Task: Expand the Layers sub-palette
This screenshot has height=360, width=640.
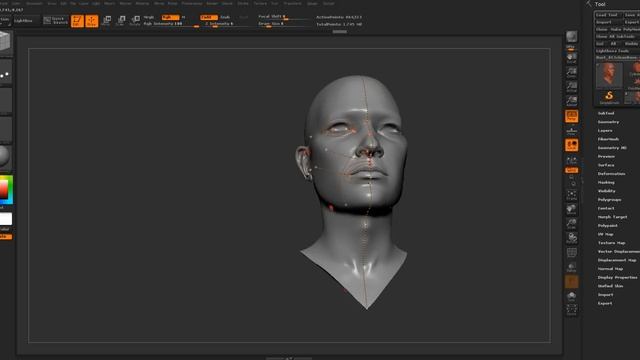Action: [x=605, y=131]
